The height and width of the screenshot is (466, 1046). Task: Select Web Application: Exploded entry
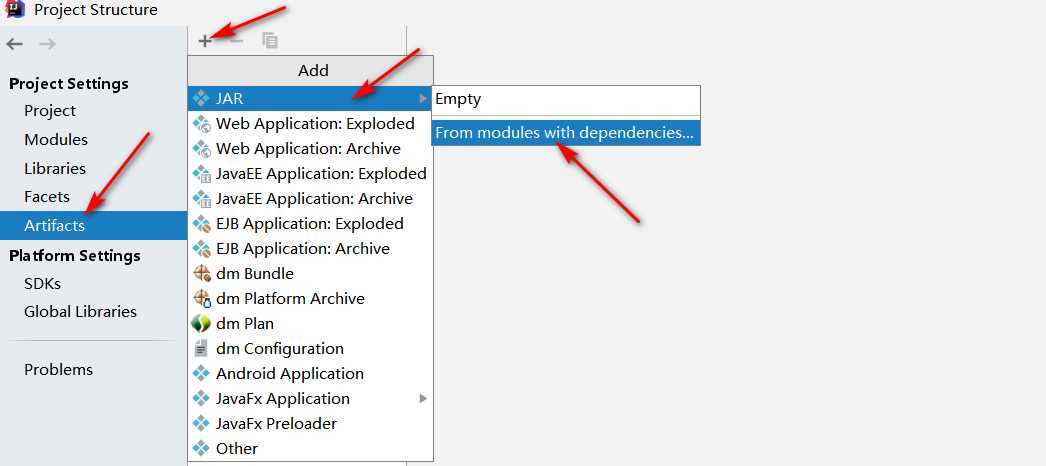(x=314, y=124)
